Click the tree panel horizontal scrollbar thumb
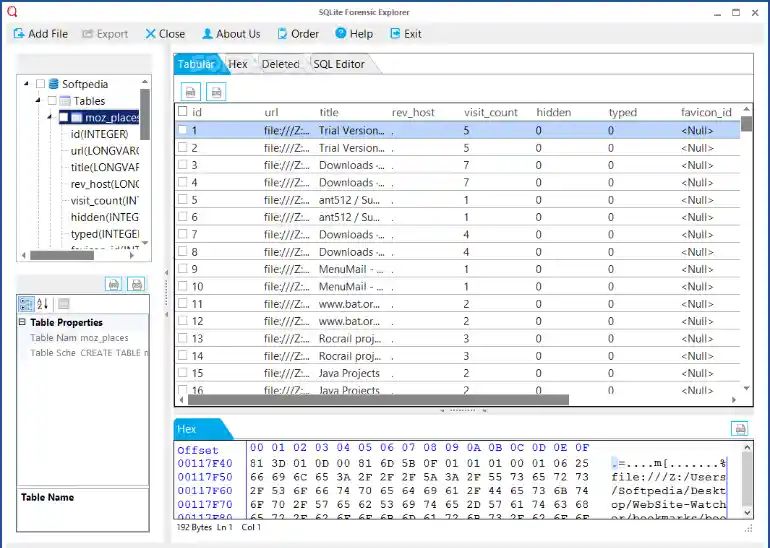The image size is (770, 548). [62, 255]
